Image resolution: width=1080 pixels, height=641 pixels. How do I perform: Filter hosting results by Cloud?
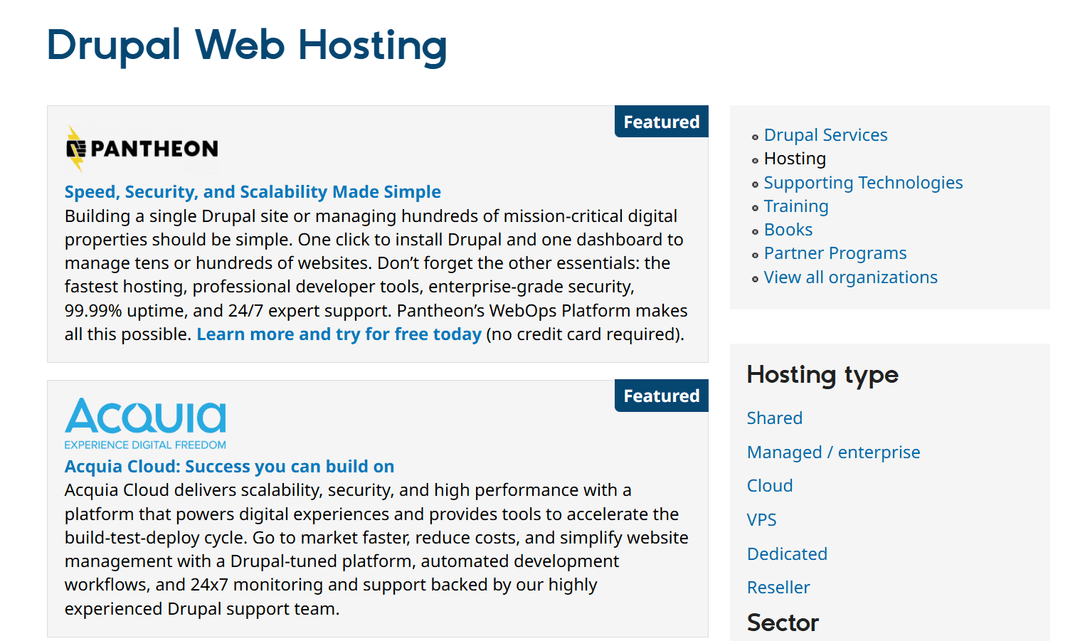tap(769, 486)
